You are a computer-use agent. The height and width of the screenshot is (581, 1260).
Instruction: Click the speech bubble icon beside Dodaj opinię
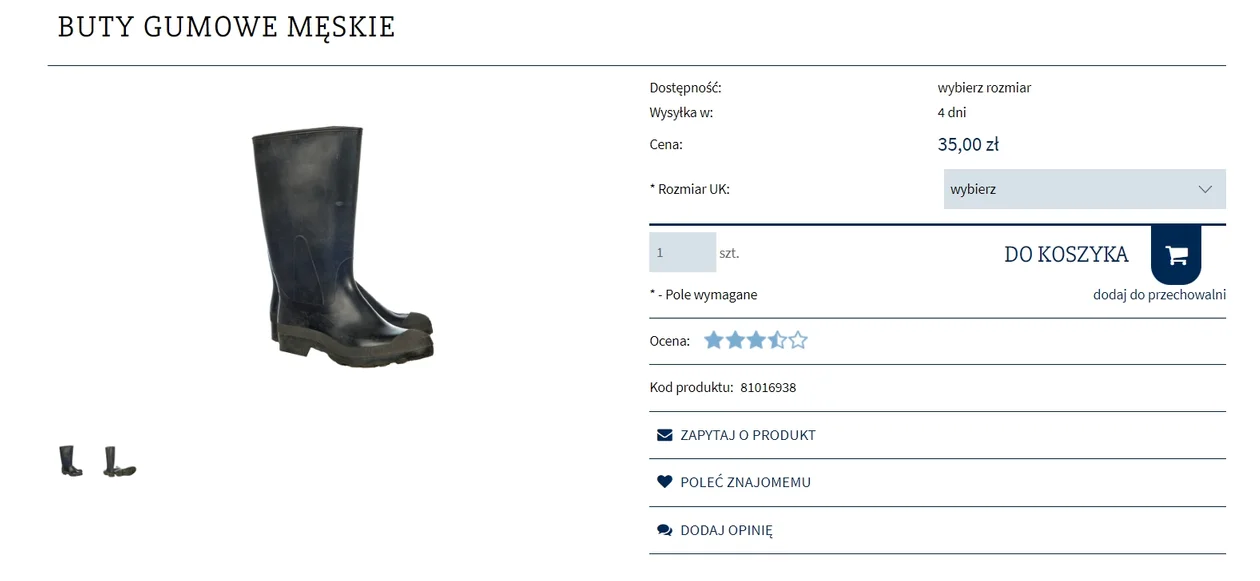point(664,531)
